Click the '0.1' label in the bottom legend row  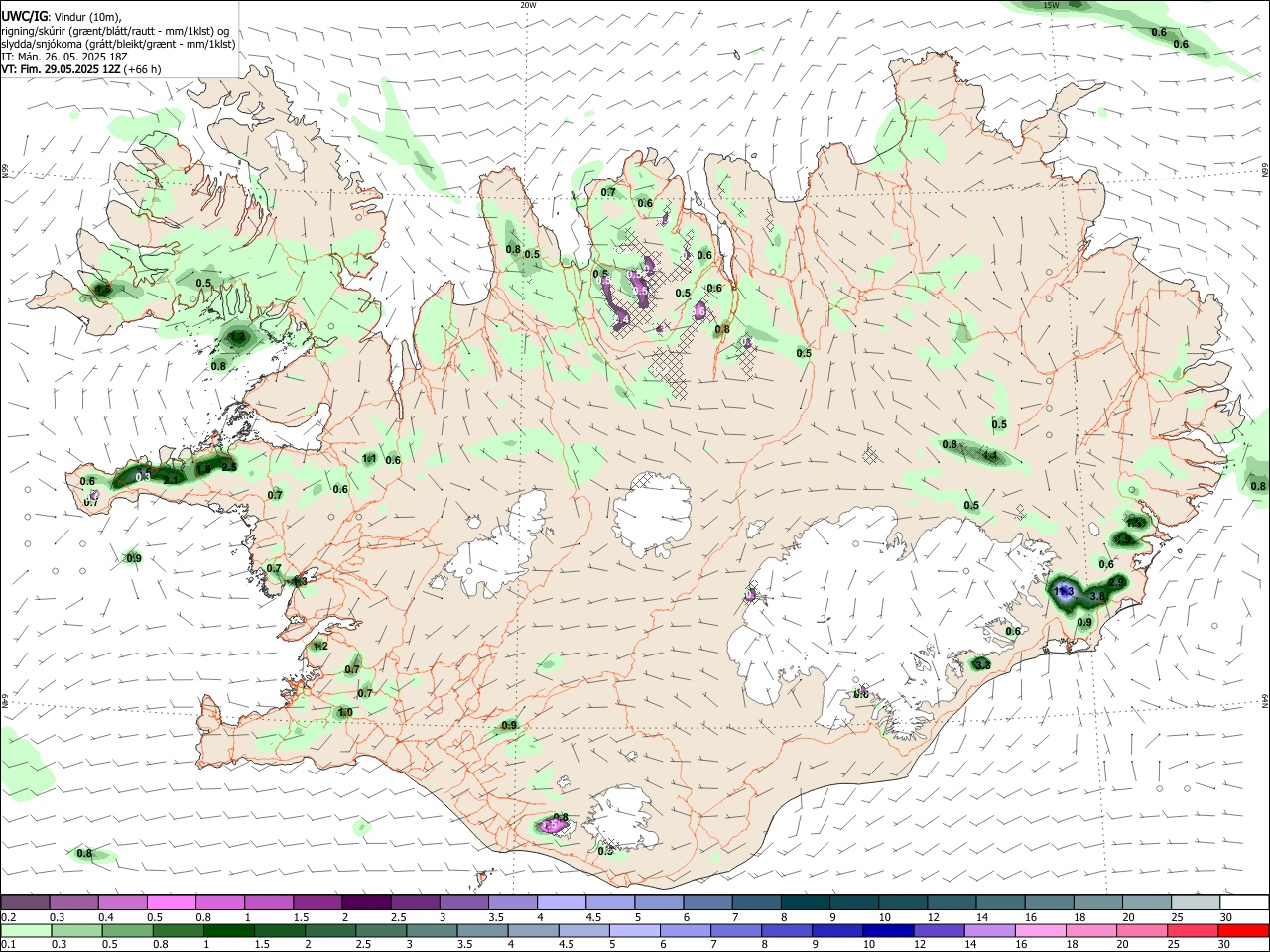pos(8,946)
